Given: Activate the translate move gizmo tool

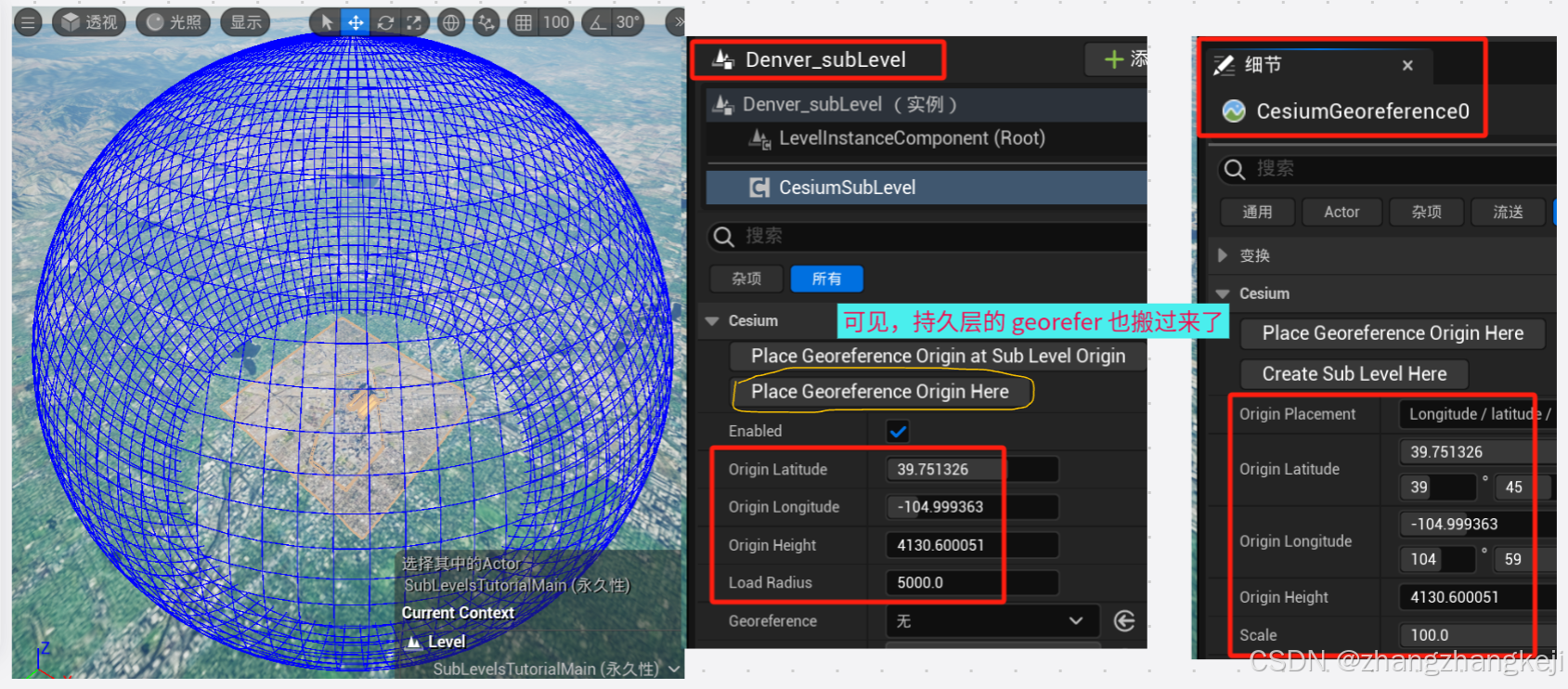Looking at the screenshot, I should 356,22.
